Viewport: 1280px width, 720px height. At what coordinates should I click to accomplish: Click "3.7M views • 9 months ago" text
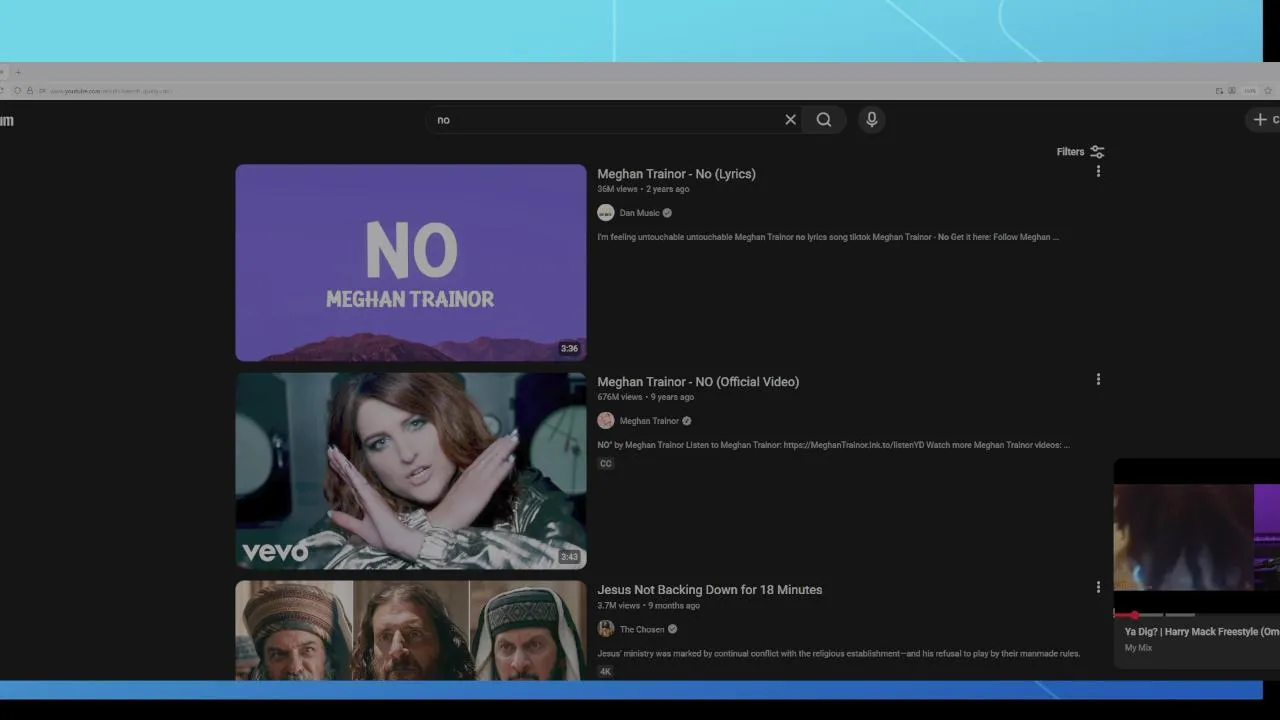[648, 606]
